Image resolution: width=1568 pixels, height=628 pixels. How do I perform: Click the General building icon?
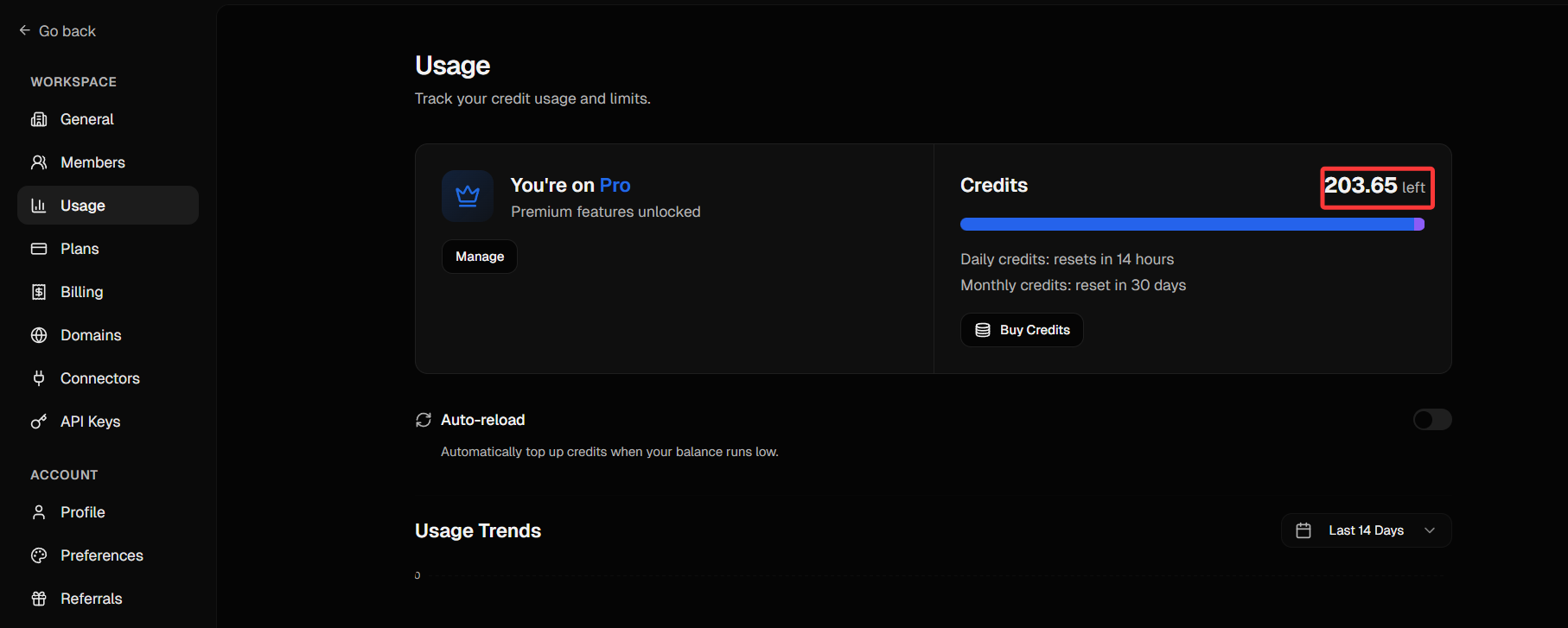(39, 119)
